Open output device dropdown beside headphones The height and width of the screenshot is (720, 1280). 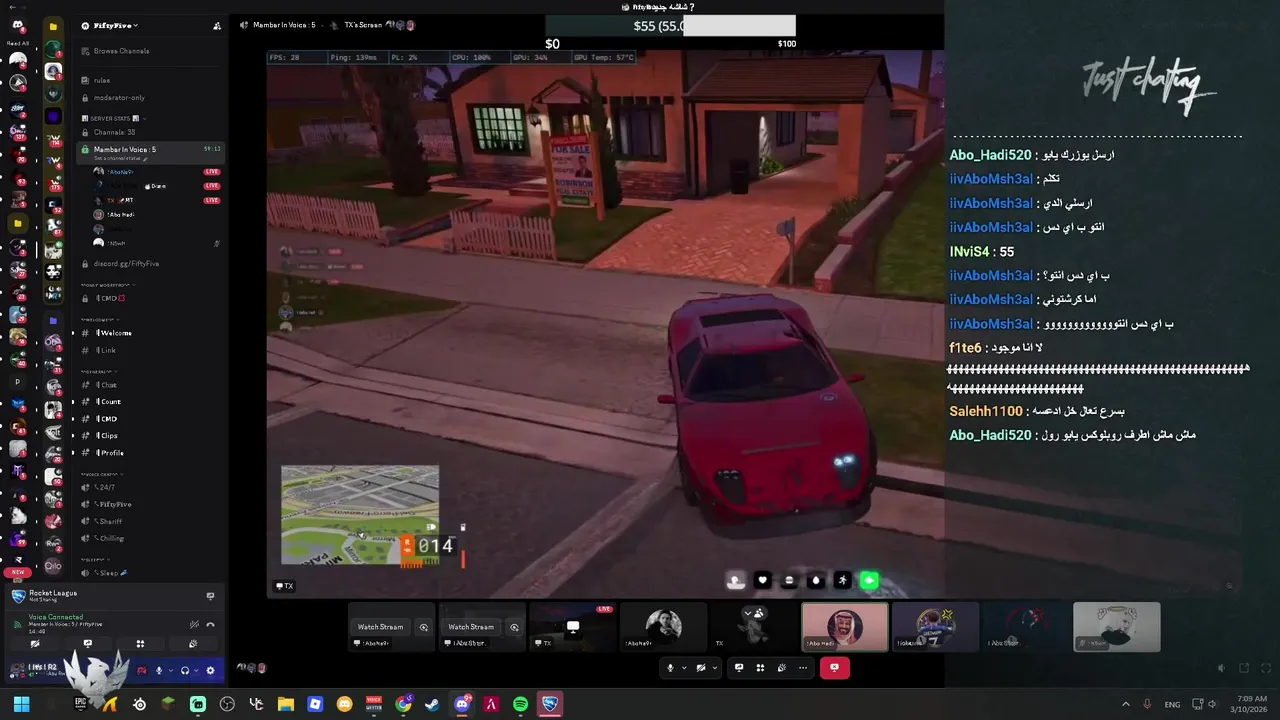coord(196,670)
